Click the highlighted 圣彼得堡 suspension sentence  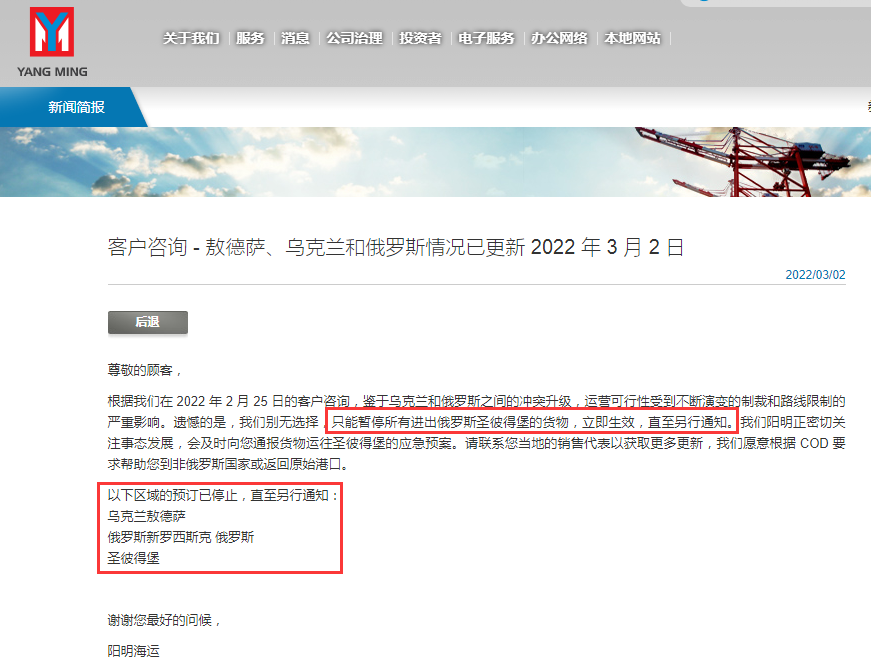point(532,422)
